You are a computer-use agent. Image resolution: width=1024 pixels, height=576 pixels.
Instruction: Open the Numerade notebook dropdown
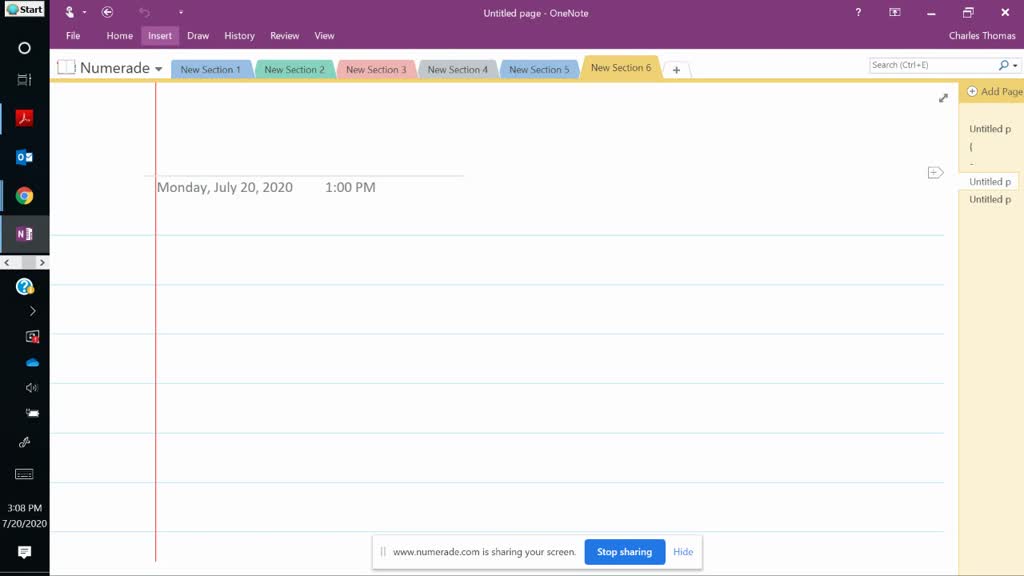tap(158, 69)
